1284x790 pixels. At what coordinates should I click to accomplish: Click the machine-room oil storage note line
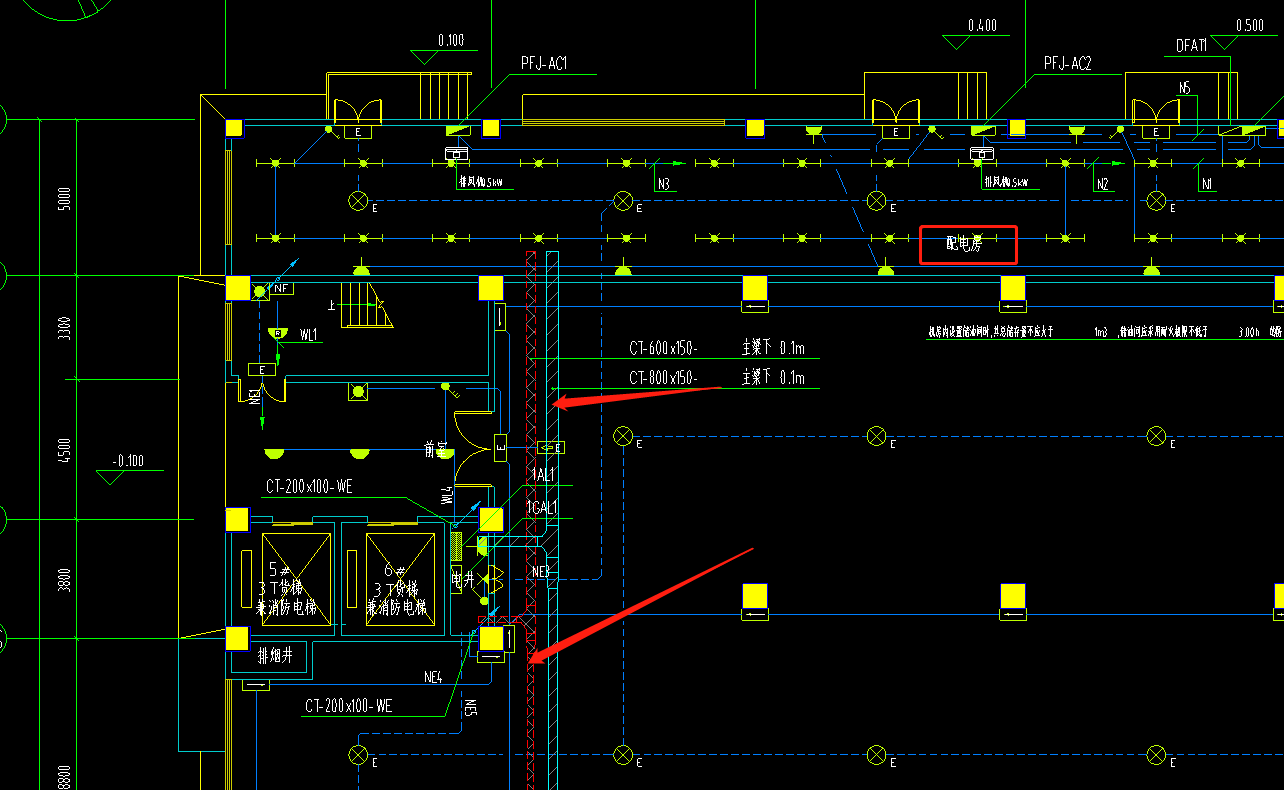(x=1105, y=329)
